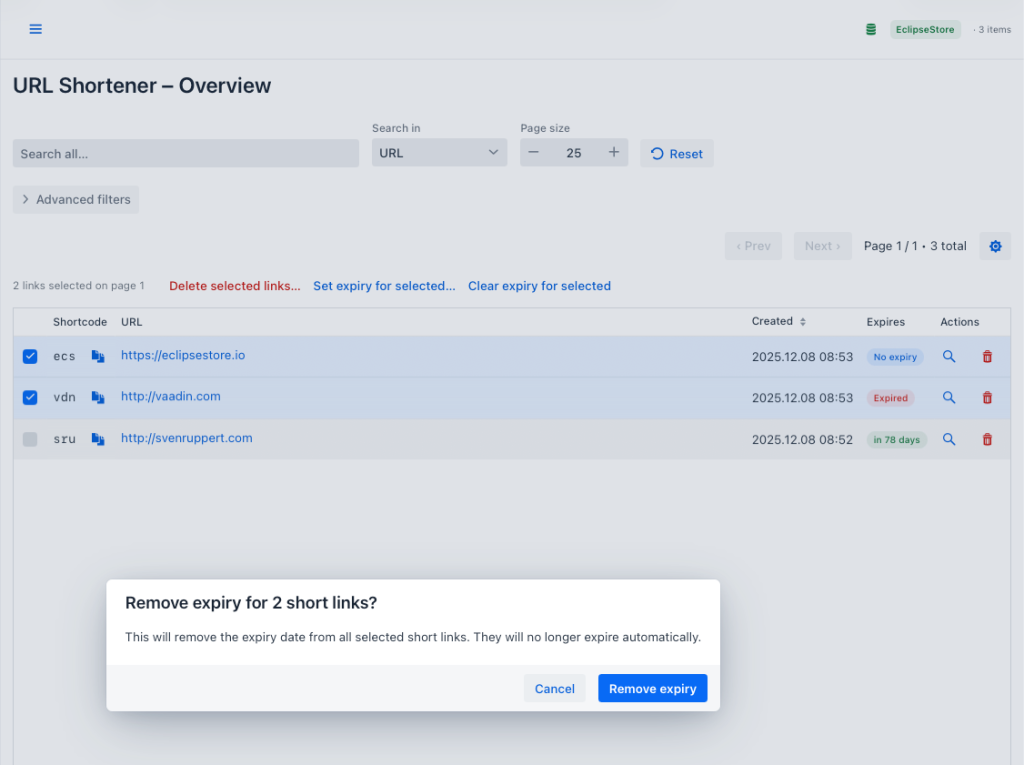Copy the ecs shortcode link
Viewport: 1024px width, 765px height.
(x=97, y=355)
